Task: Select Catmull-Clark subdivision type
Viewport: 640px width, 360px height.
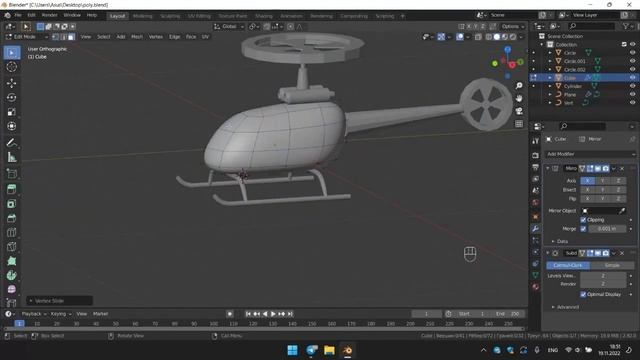Action: pos(568,265)
